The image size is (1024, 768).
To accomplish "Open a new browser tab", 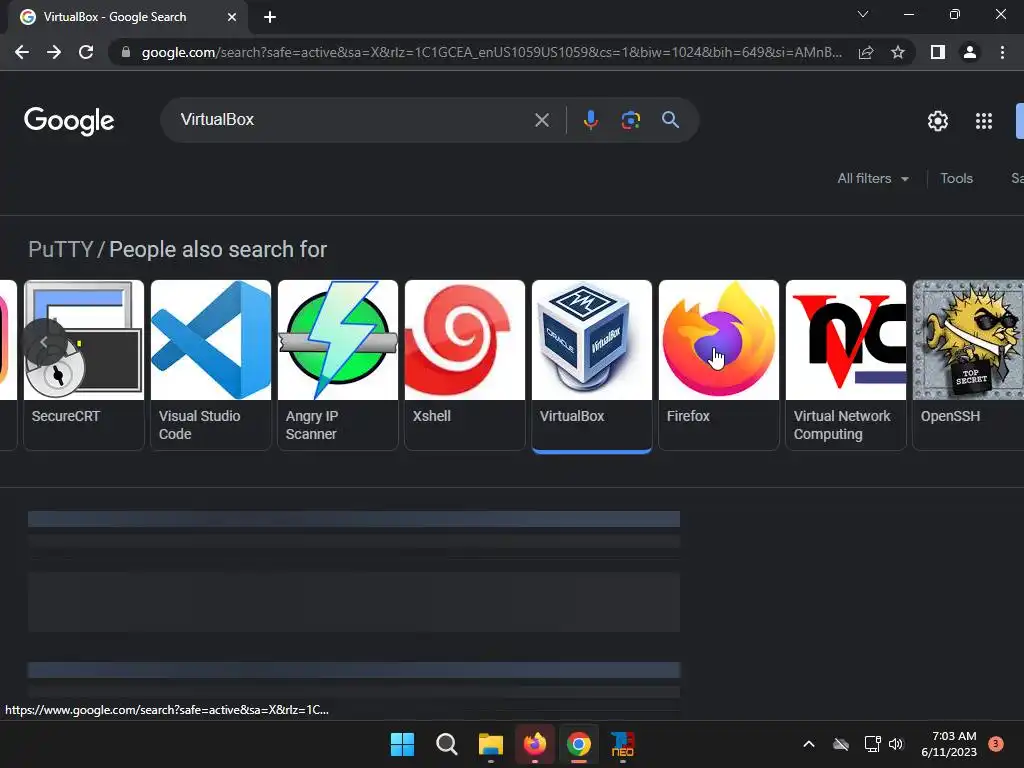I will point(270,17).
